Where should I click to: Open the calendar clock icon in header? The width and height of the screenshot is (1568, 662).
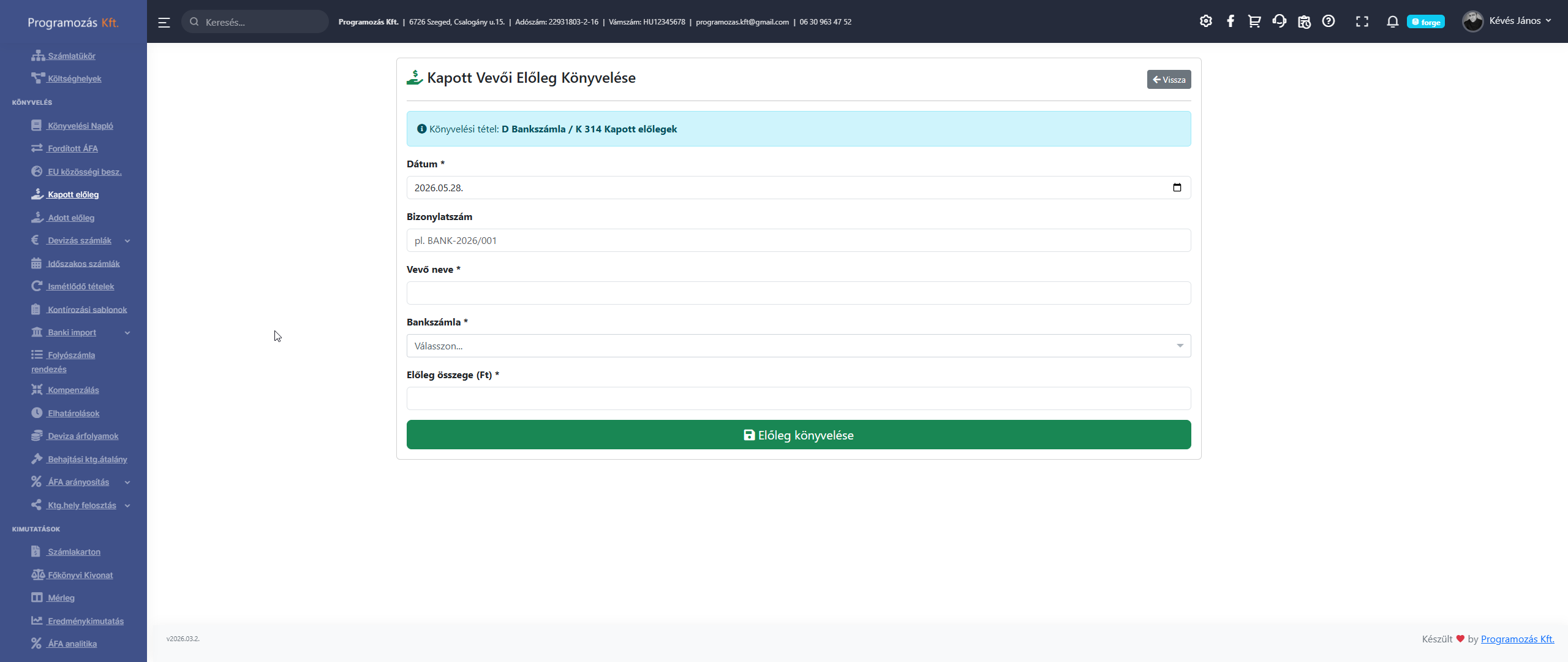coord(1304,22)
